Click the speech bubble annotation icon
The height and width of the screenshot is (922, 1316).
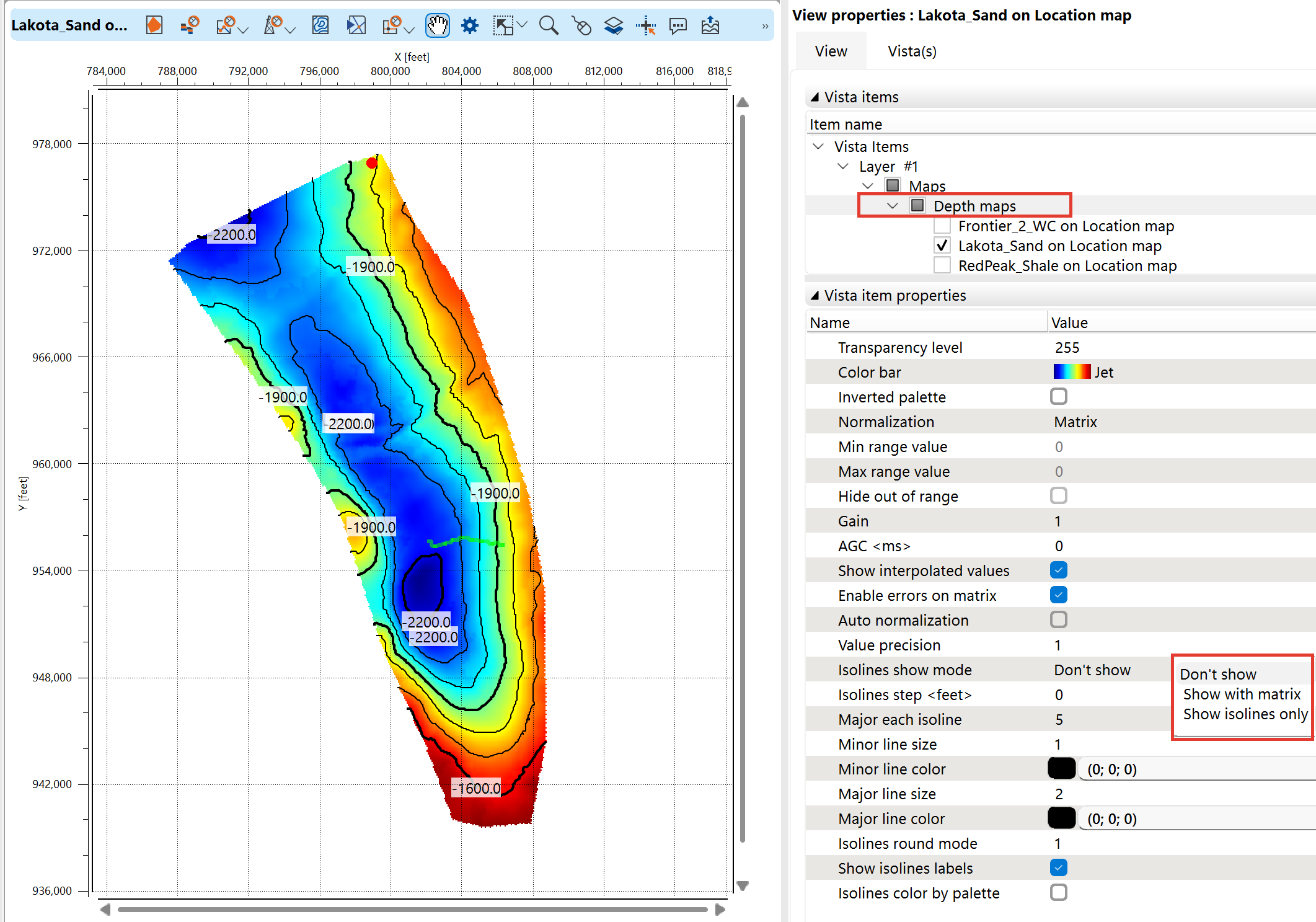point(678,25)
